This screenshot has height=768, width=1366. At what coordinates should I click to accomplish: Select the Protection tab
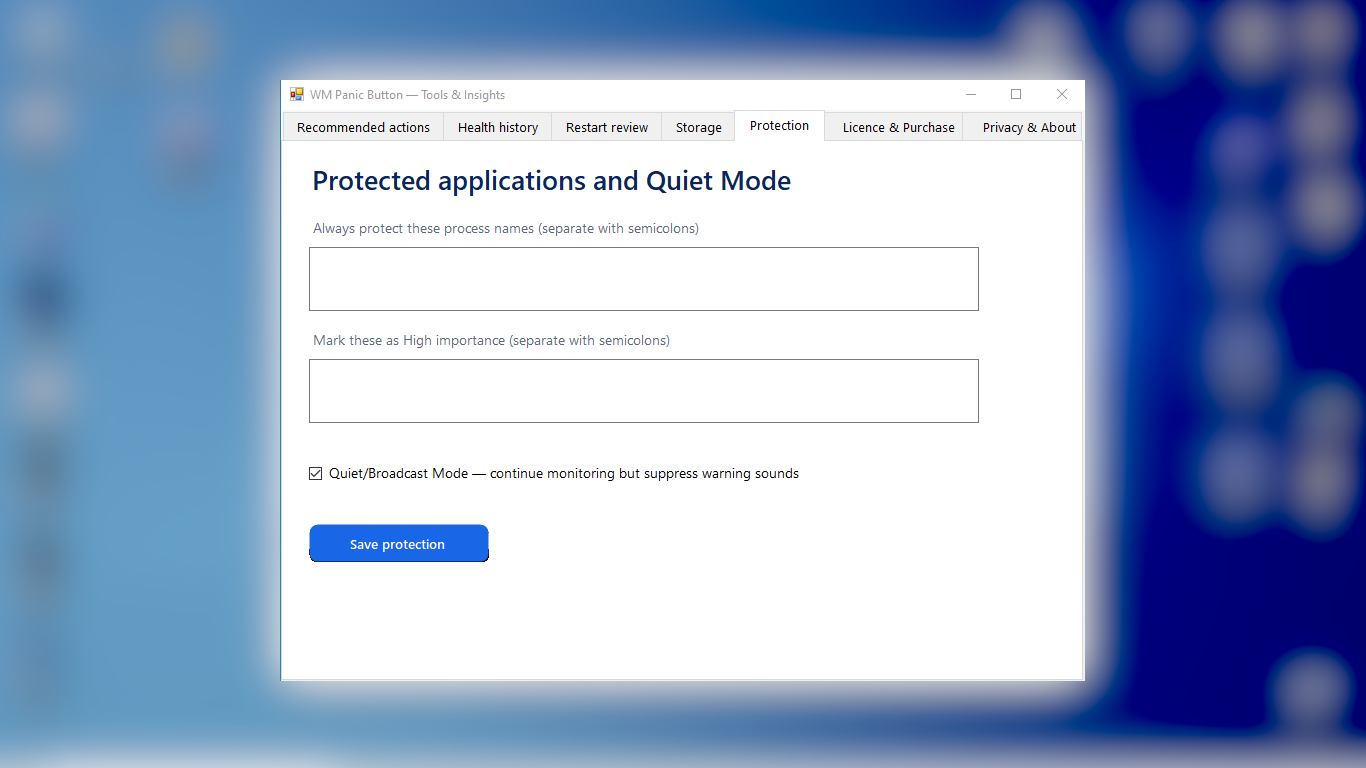(x=779, y=125)
